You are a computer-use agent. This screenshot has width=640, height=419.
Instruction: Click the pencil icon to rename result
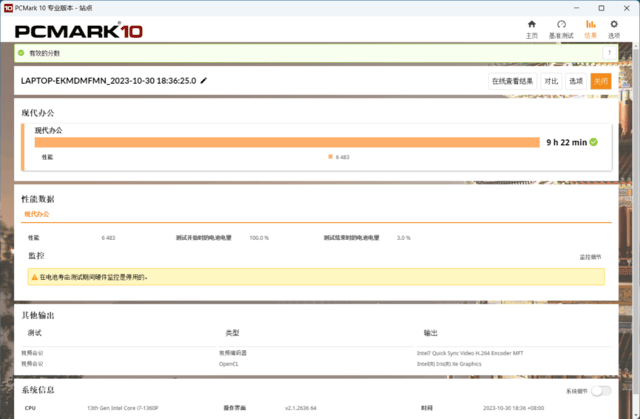(x=203, y=81)
